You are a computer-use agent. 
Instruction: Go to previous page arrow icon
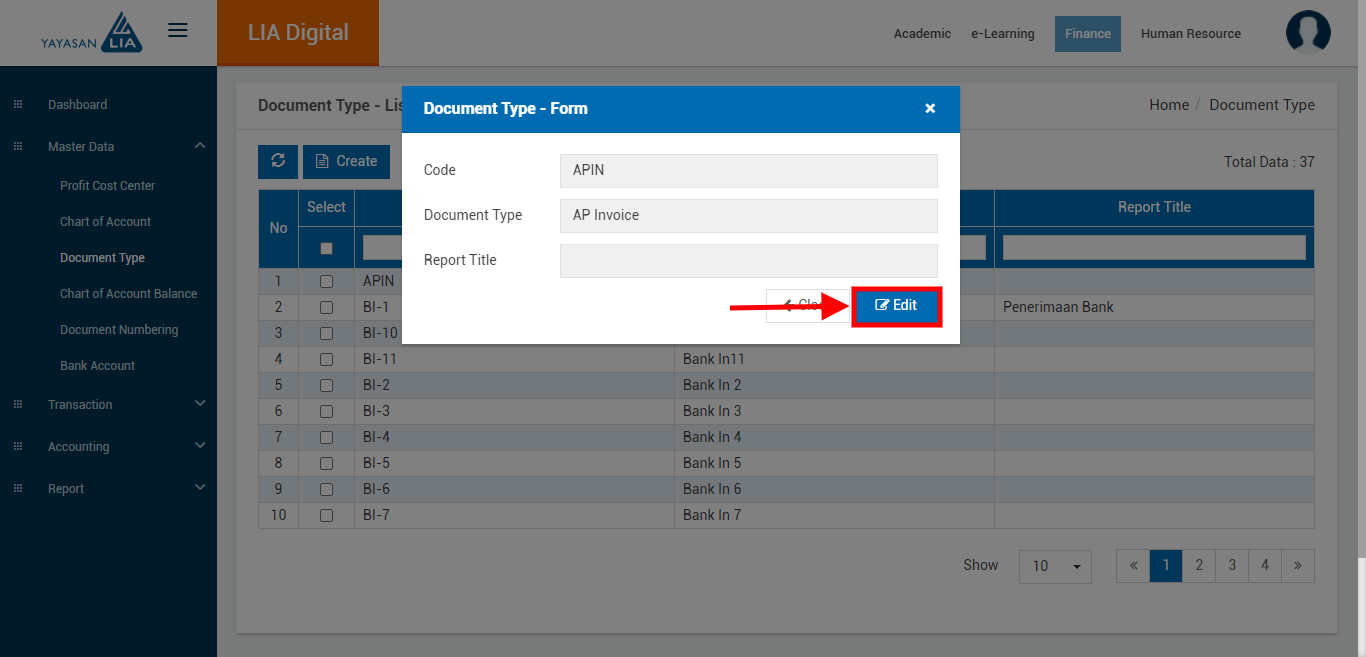point(1133,566)
